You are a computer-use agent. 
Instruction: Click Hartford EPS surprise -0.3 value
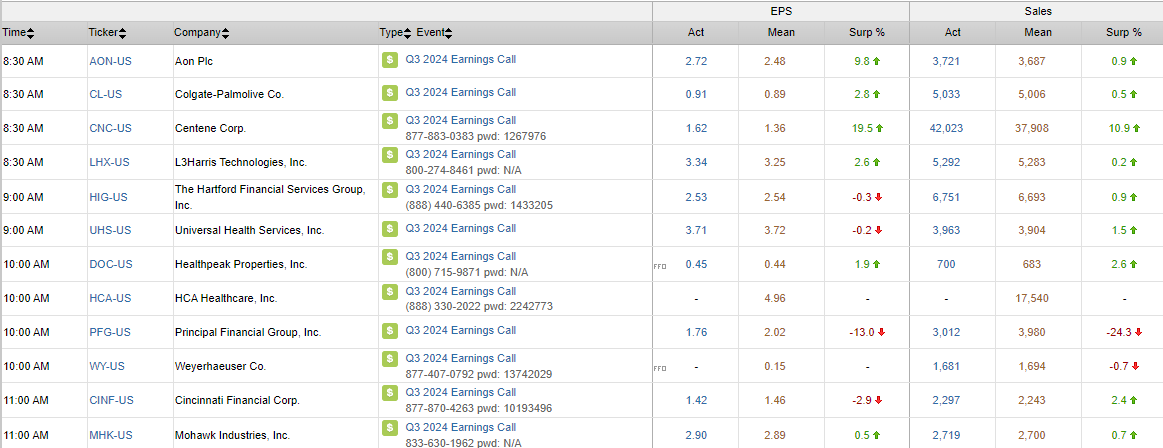863,197
